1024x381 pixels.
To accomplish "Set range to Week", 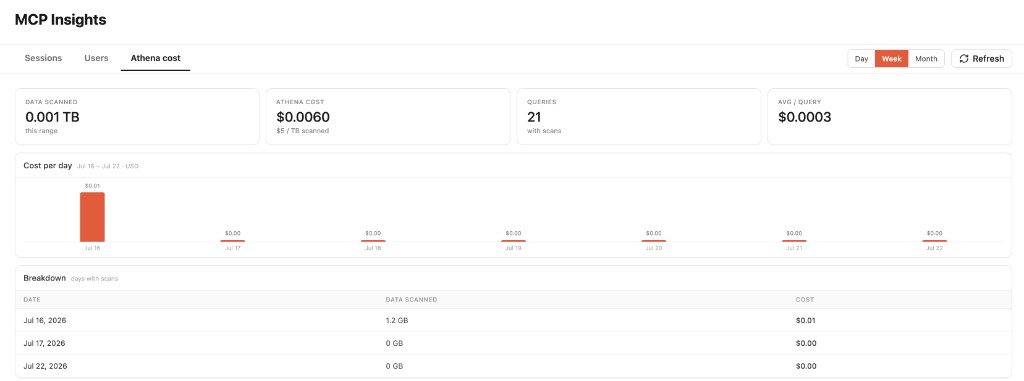I will tap(891, 59).
